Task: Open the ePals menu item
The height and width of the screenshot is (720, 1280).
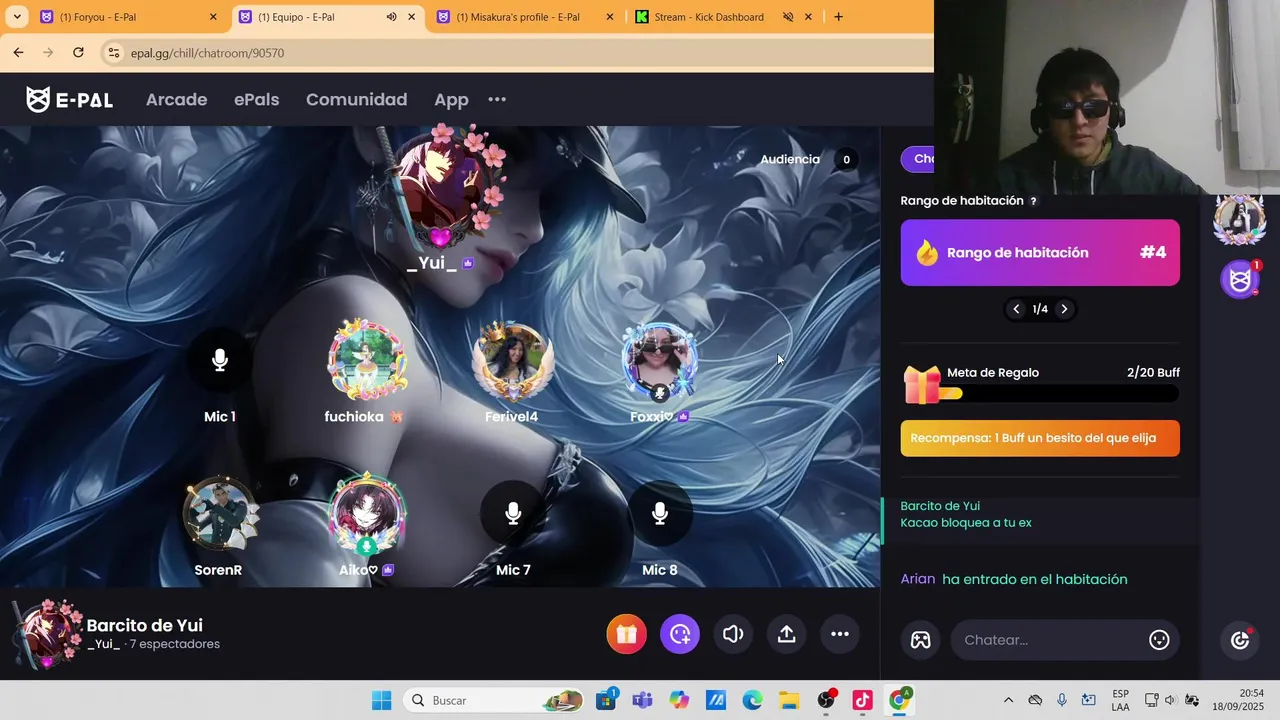Action: pyautogui.click(x=256, y=99)
